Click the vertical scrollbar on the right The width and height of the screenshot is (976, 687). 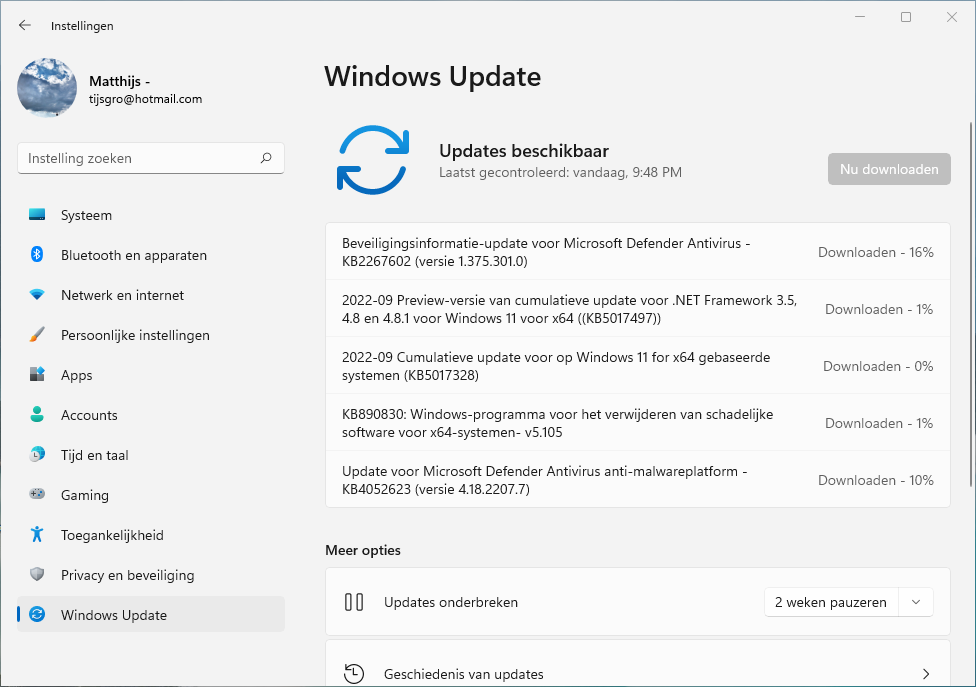coord(970,300)
